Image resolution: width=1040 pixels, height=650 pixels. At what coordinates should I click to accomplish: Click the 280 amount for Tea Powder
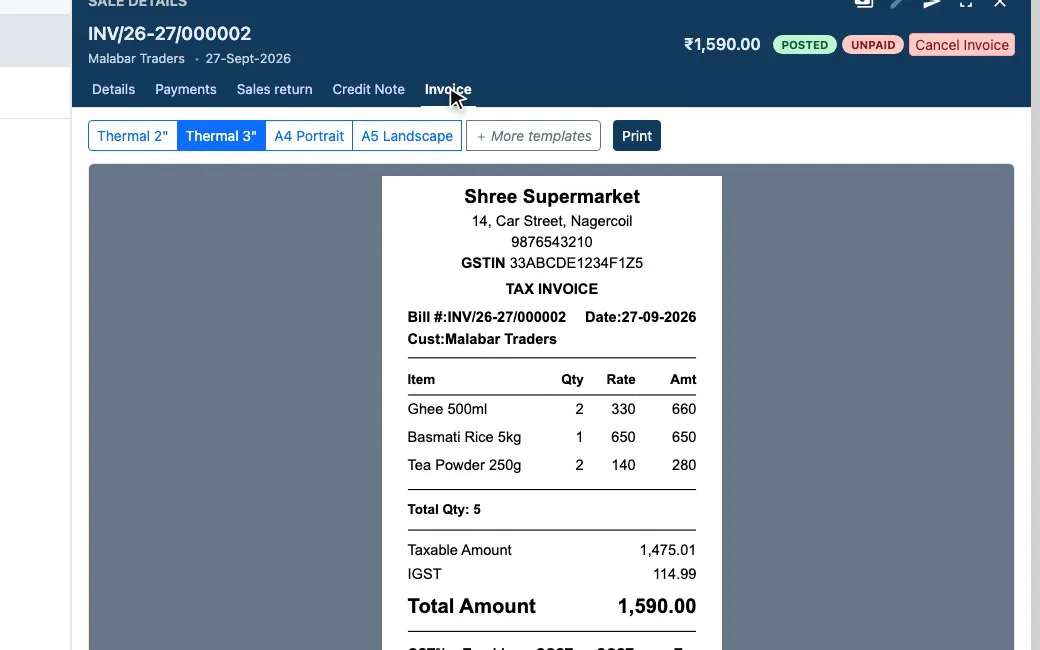coord(684,465)
